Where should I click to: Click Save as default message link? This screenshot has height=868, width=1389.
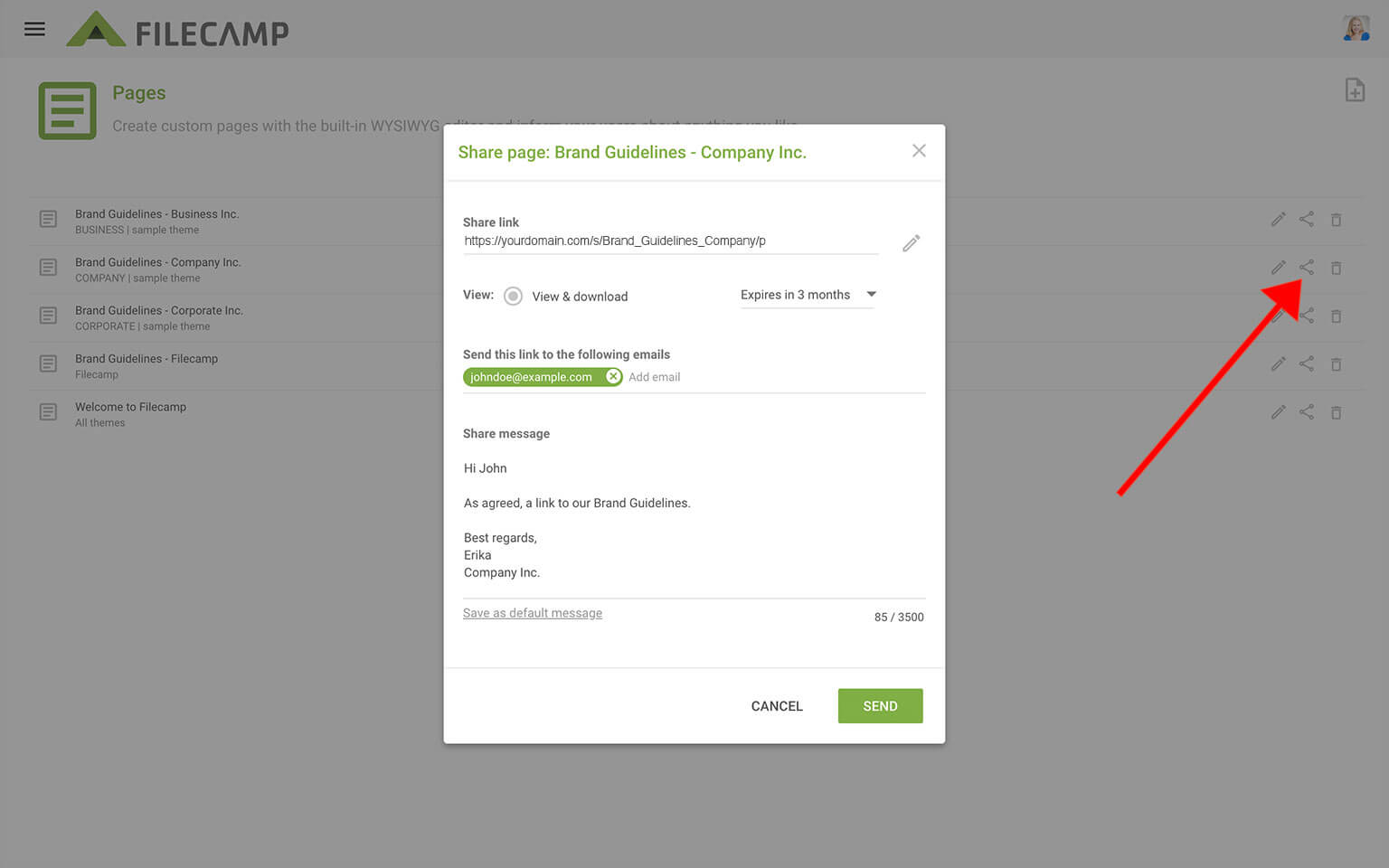coord(532,613)
